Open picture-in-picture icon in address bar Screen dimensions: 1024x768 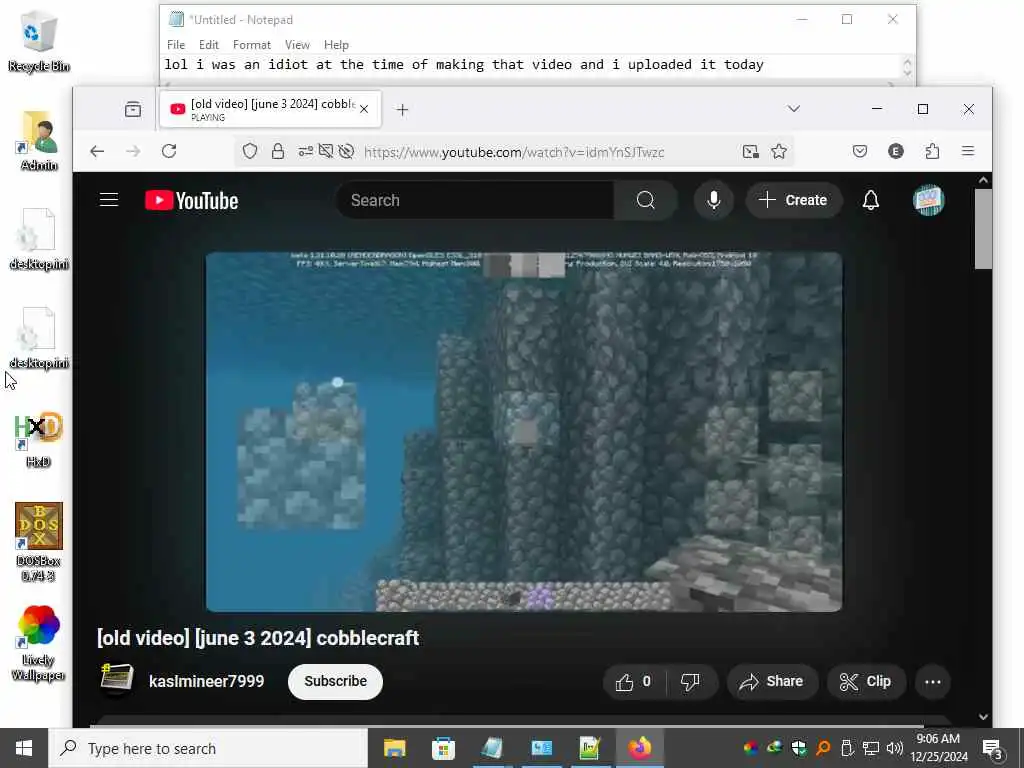750,152
